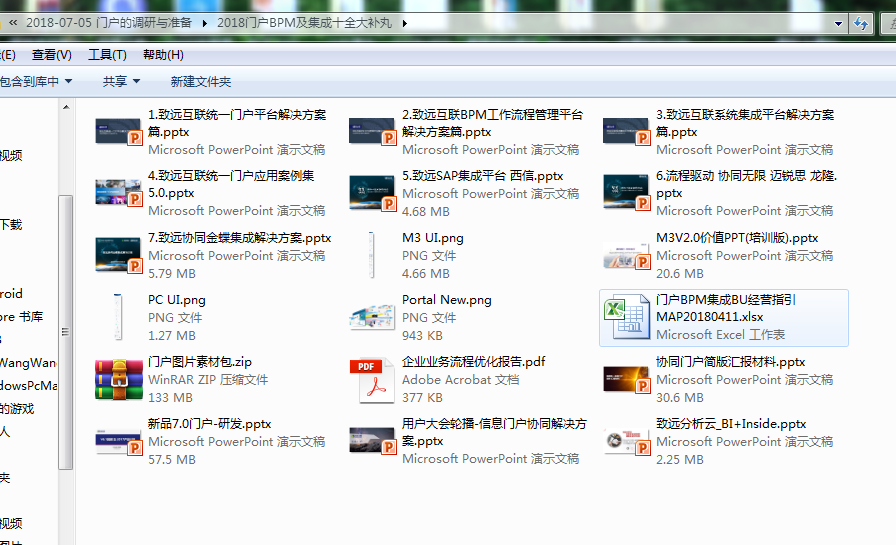Open the 工具(T) menu
This screenshot has width=896, height=545.
tap(107, 55)
